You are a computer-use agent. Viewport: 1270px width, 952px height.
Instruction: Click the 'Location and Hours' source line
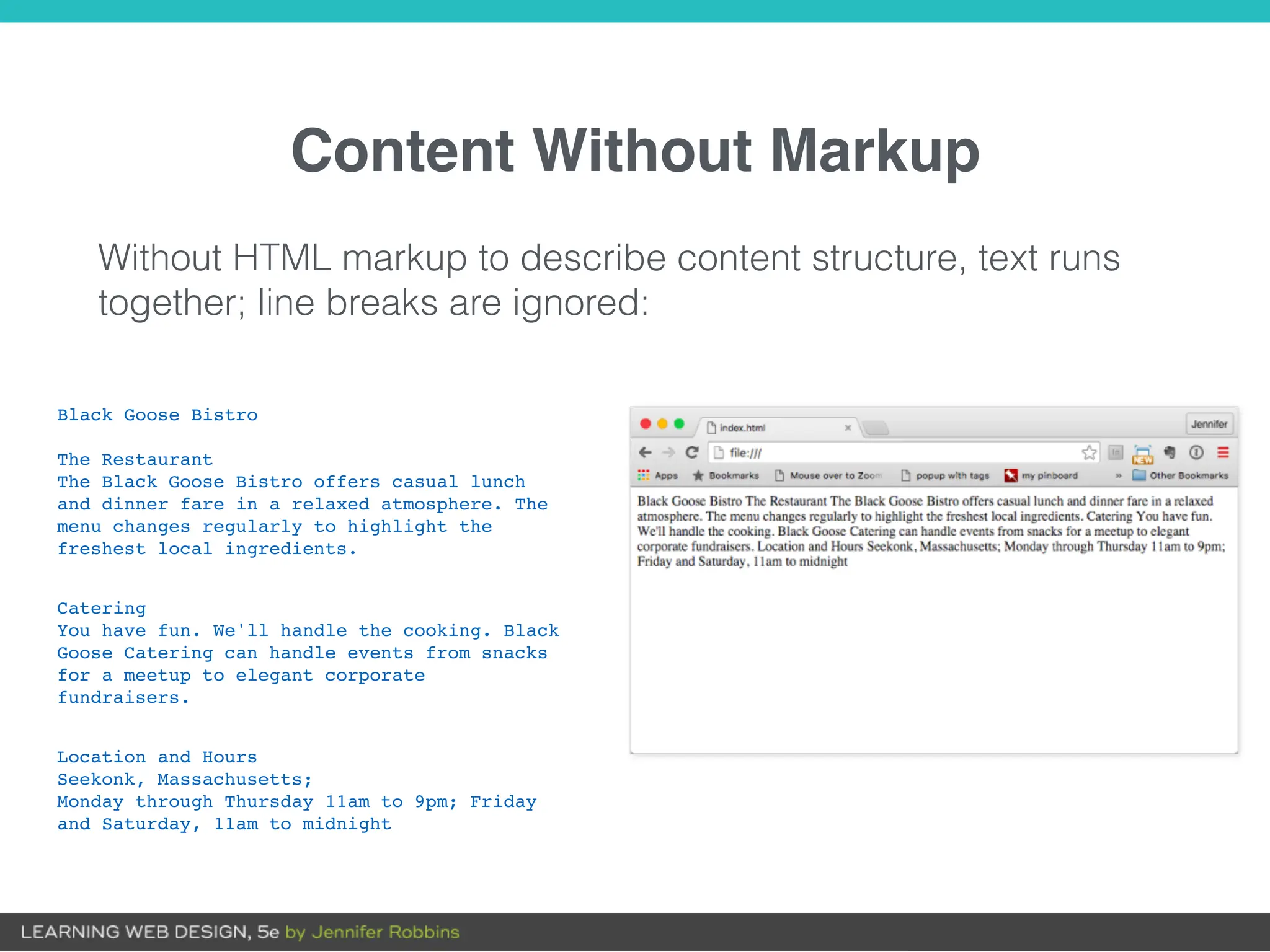(157, 757)
